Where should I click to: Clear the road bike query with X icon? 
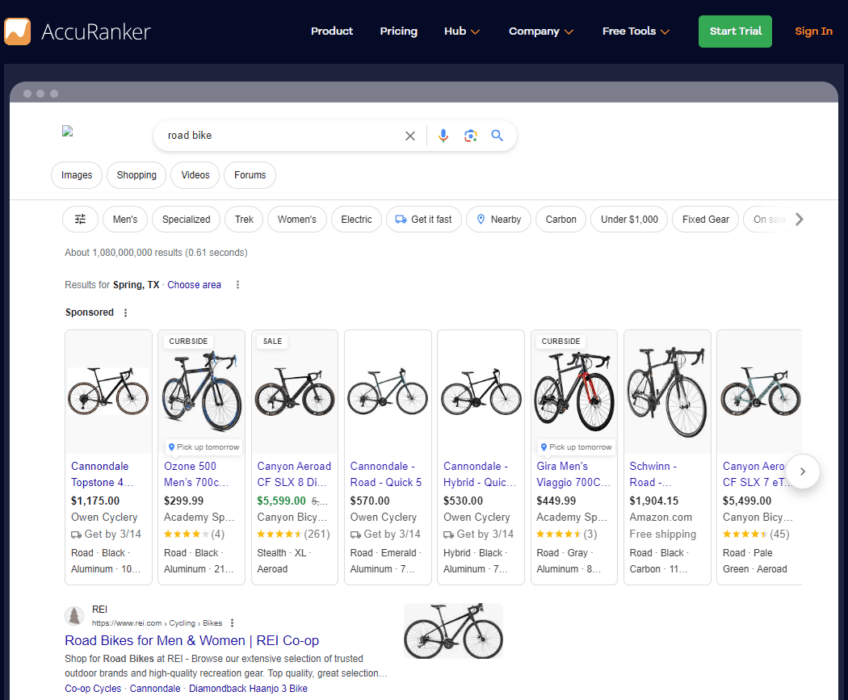[x=410, y=136]
